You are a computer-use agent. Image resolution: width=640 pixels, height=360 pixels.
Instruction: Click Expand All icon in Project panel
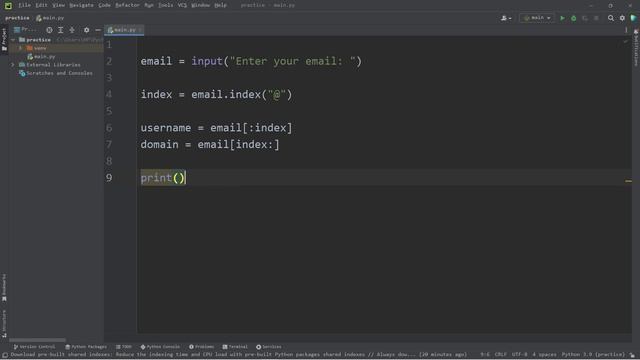[60, 30]
